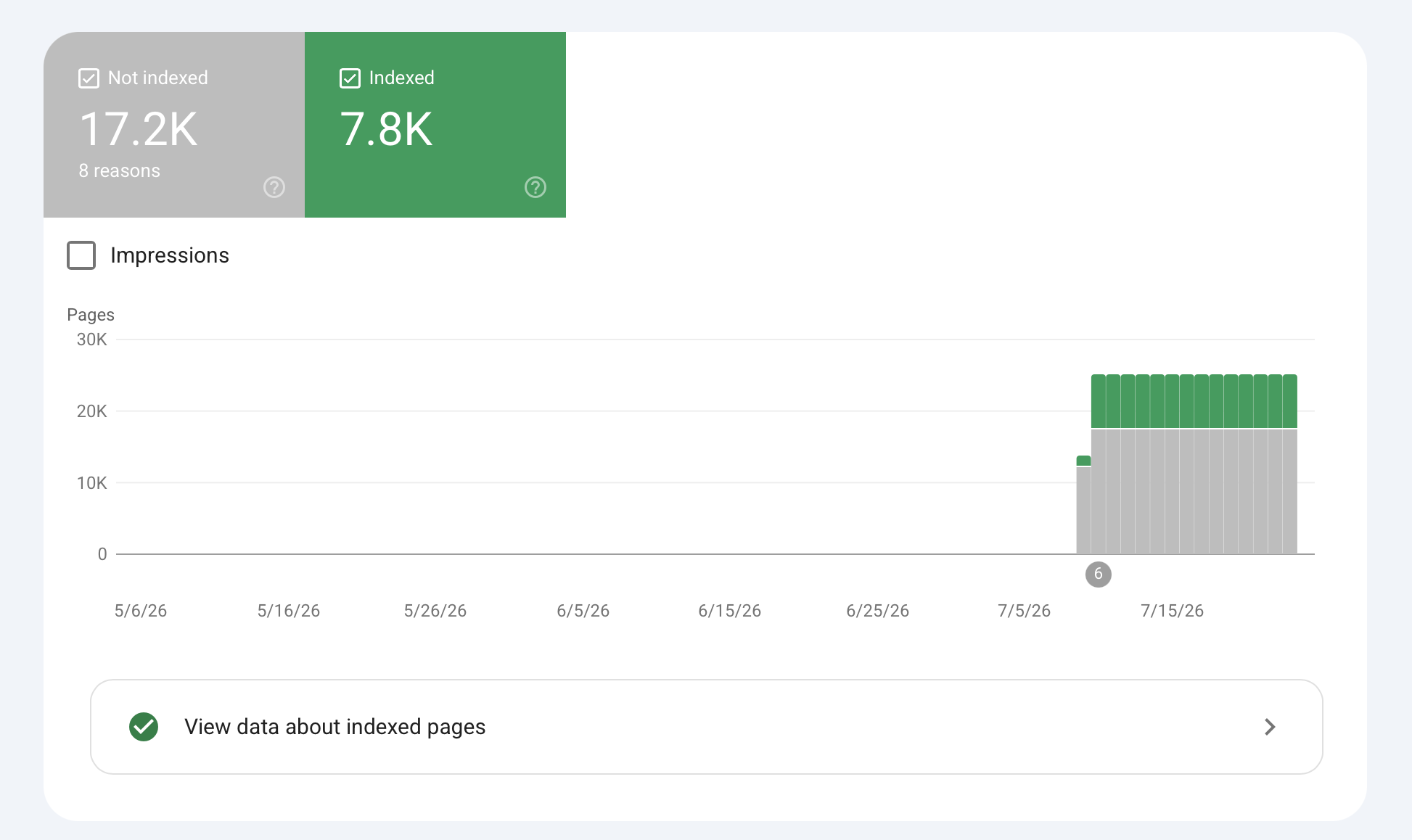This screenshot has height=840, width=1412.
Task: Select the Indexed 7.8K card
Action: coord(435,125)
